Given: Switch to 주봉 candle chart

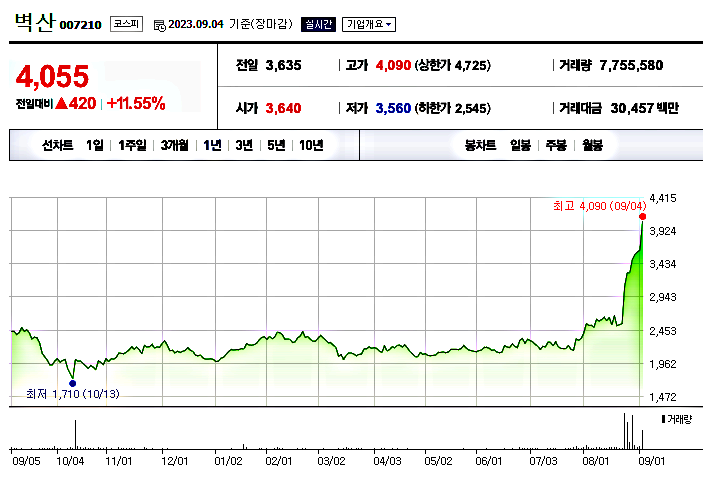Looking at the screenshot, I should [556, 145].
